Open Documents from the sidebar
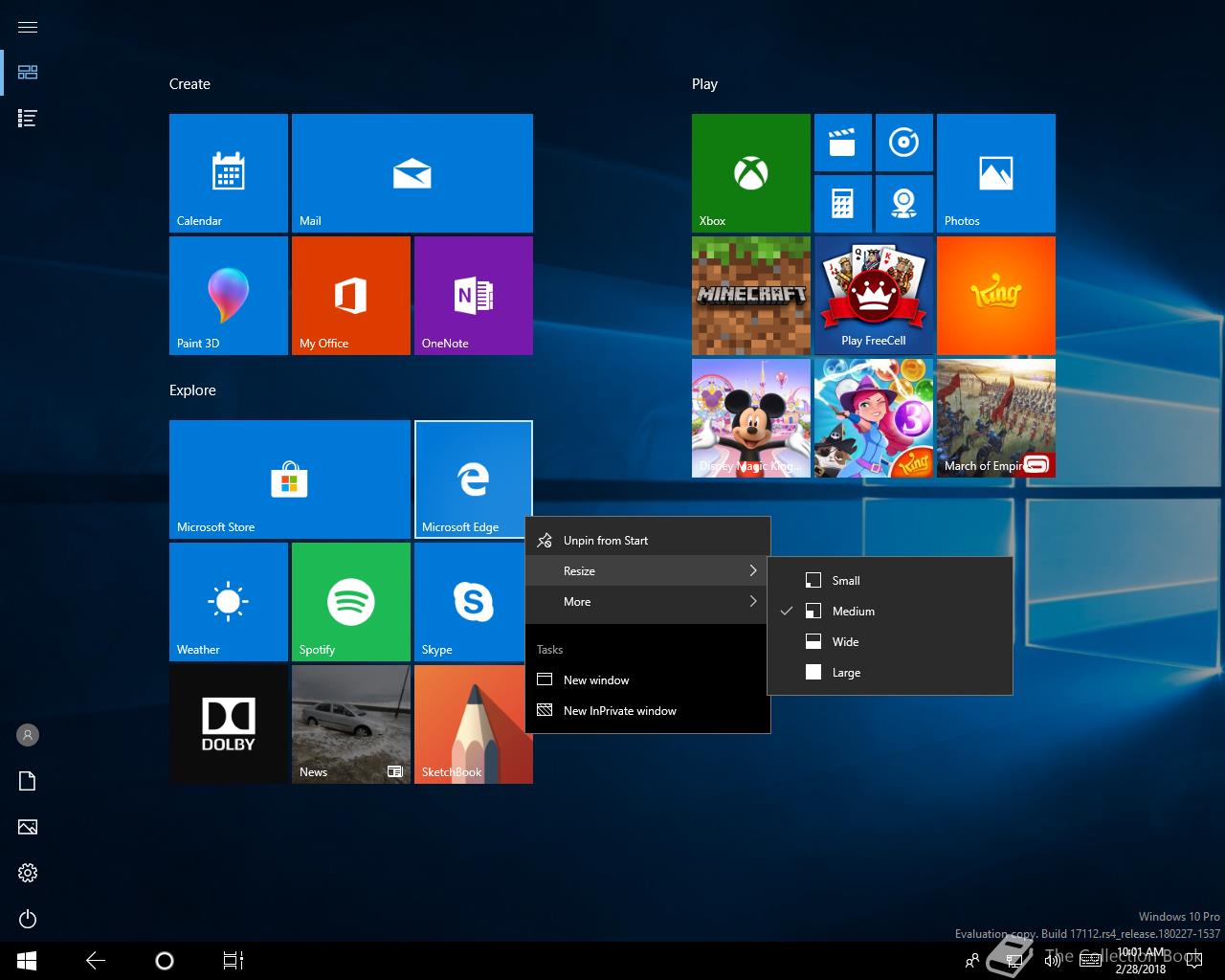The width and height of the screenshot is (1225, 980). point(28,781)
